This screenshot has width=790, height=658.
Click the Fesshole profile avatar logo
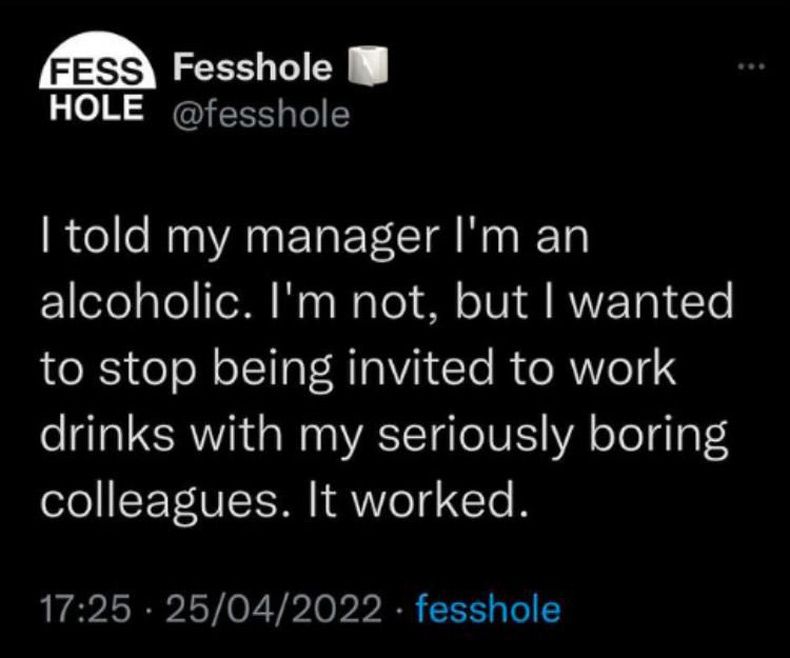[97, 87]
